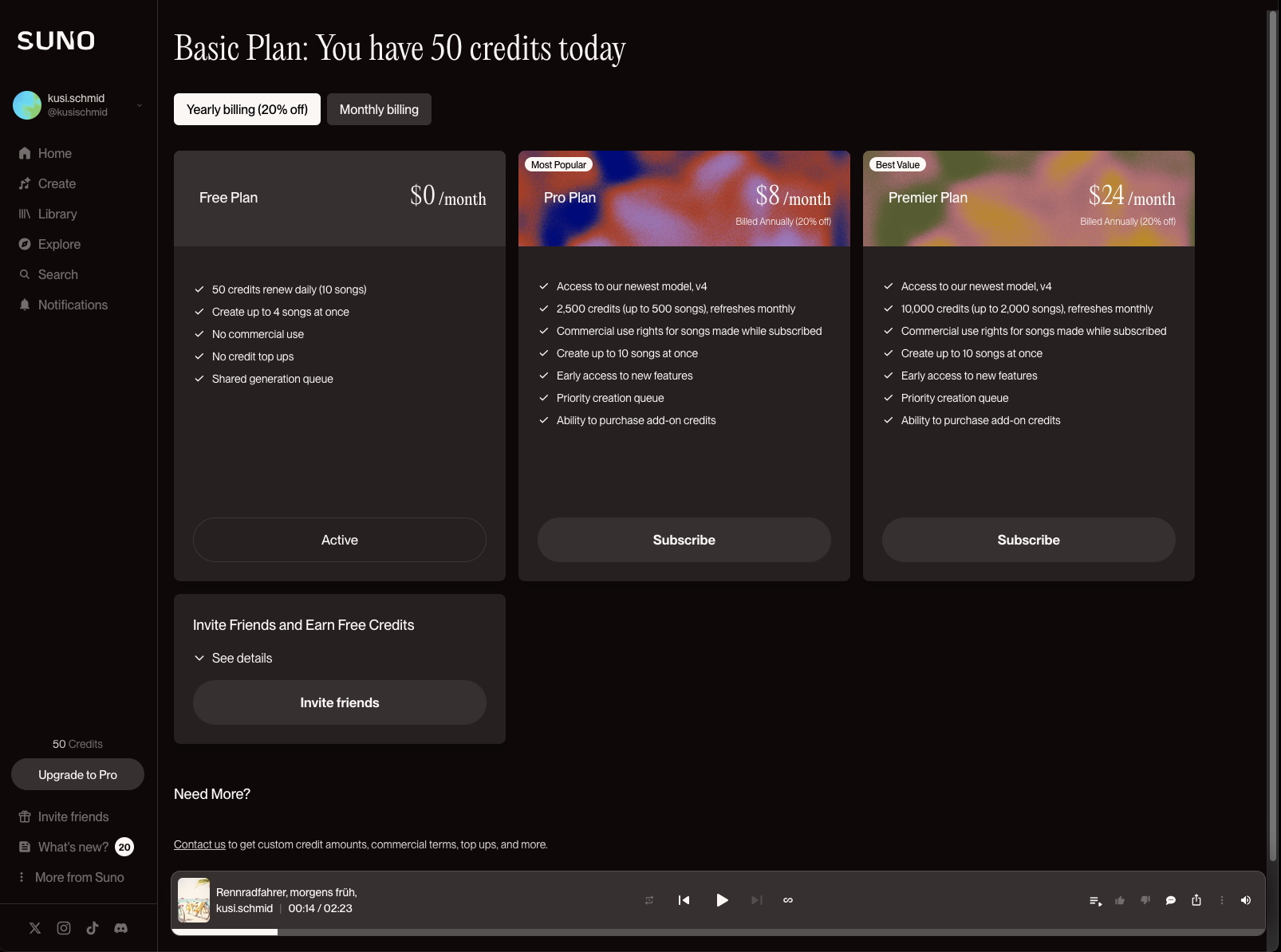The width and height of the screenshot is (1281, 952).
Task: Open Suno's TikTok page
Action: [93, 928]
